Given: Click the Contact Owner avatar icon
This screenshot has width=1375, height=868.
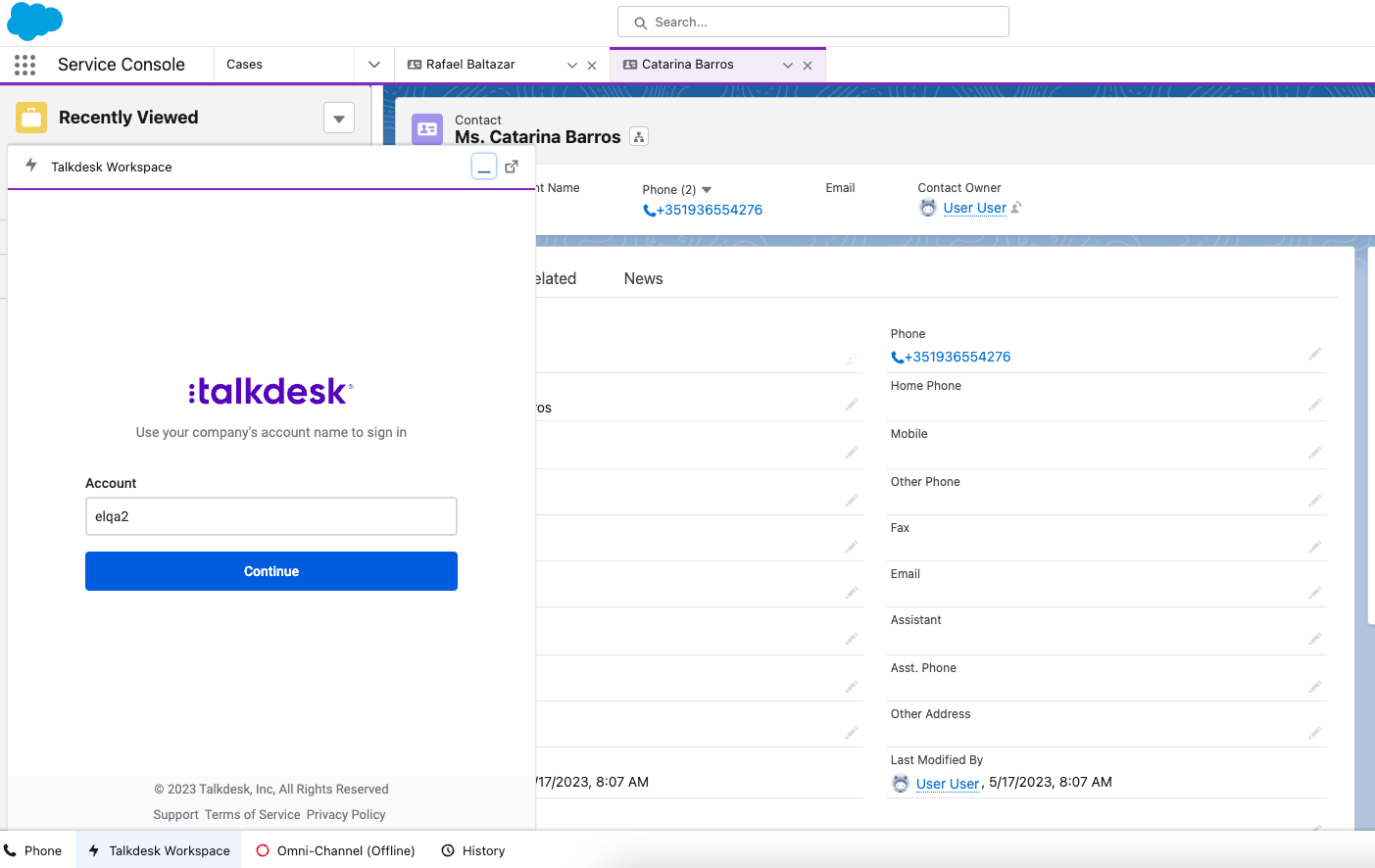Looking at the screenshot, I should click(x=928, y=208).
